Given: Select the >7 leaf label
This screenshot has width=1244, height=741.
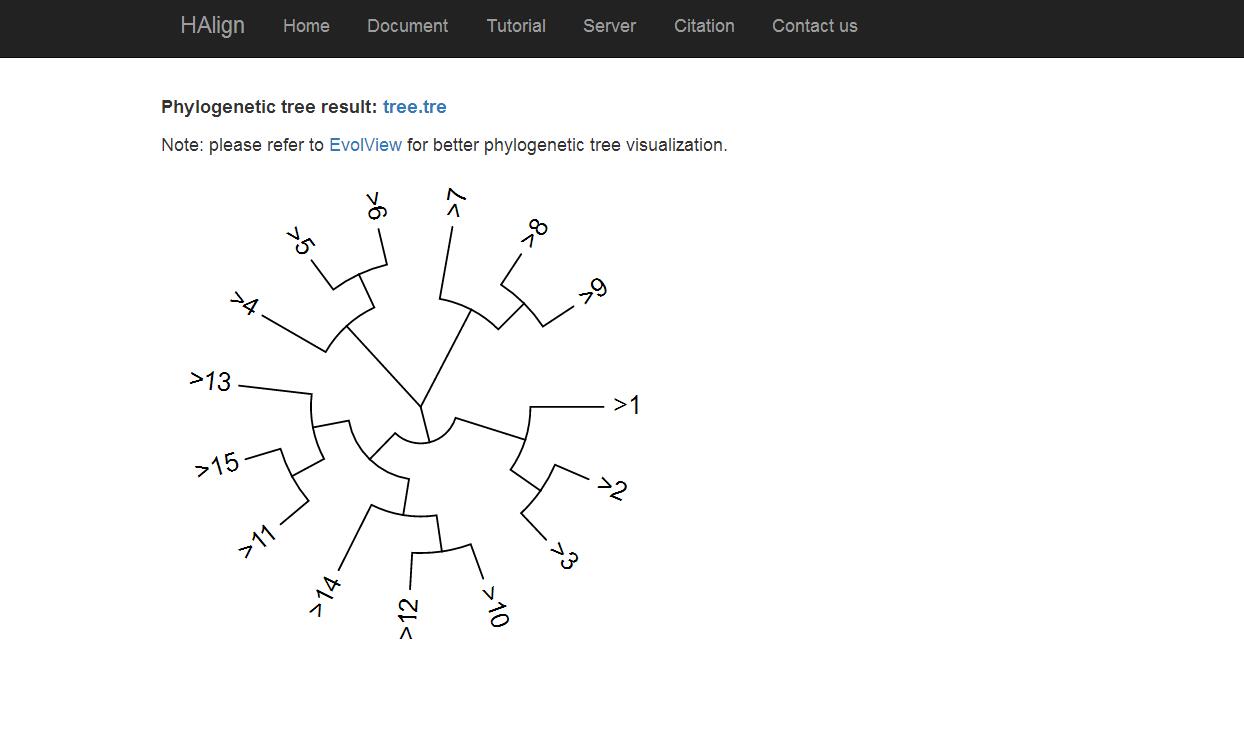Looking at the screenshot, I should [455, 203].
